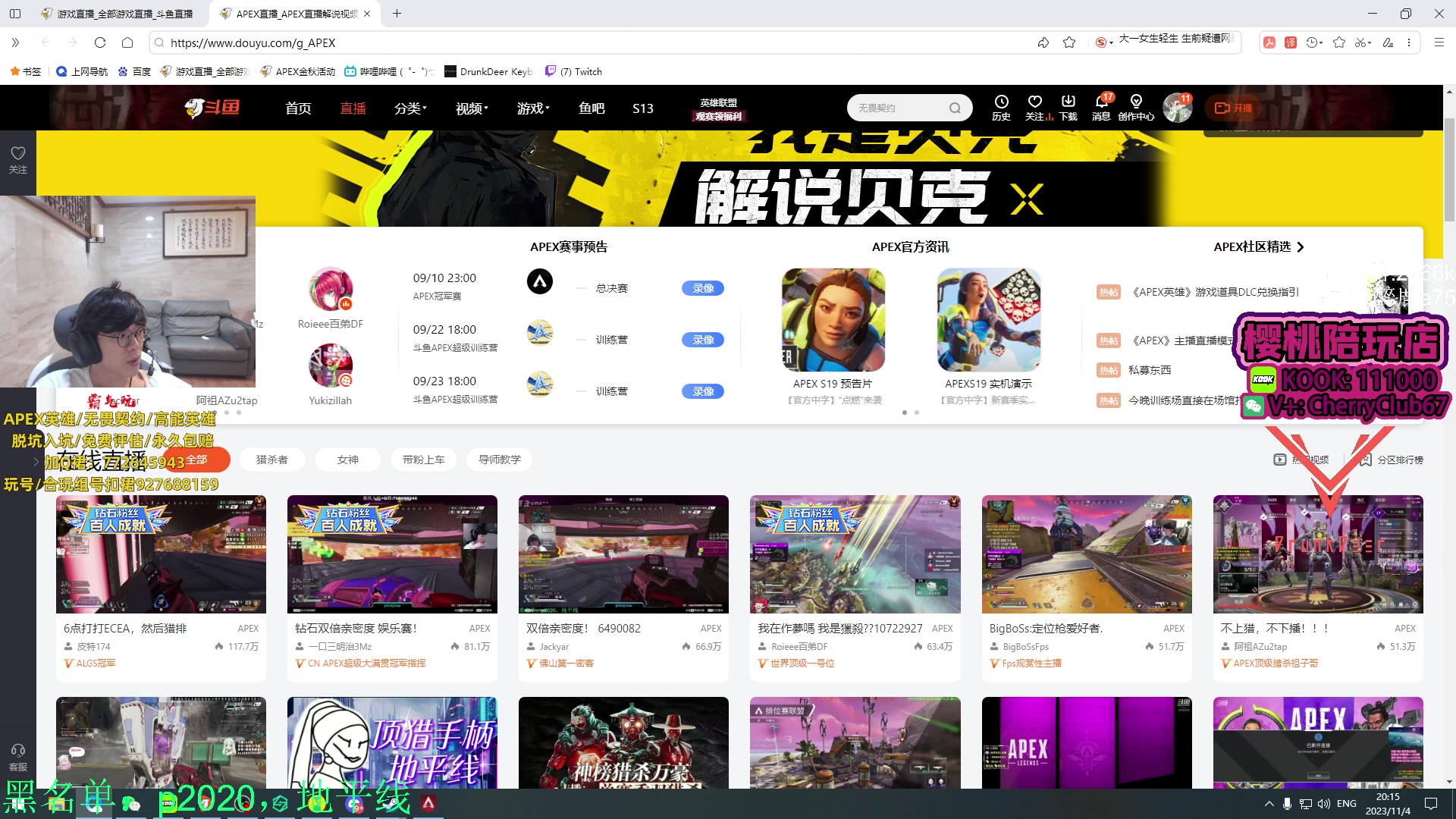This screenshot has height=819, width=1456.
Task: Click the orange 开播 start streaming button
Action: 1234,108
